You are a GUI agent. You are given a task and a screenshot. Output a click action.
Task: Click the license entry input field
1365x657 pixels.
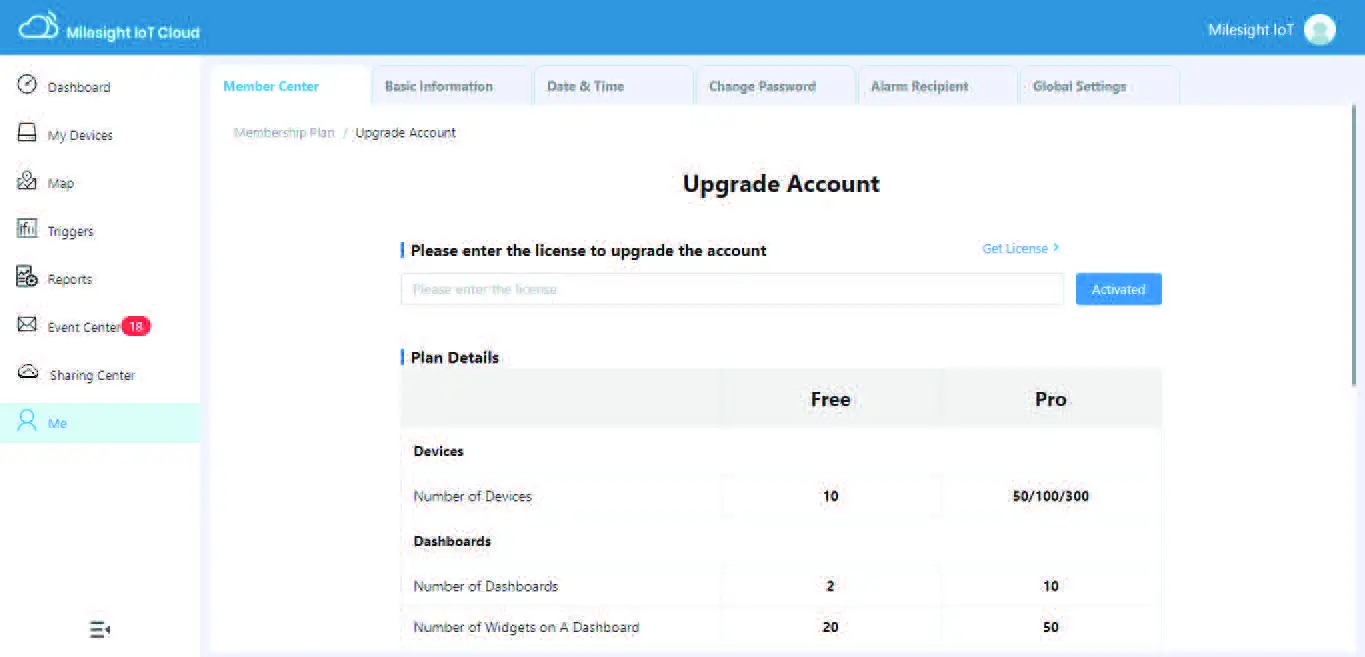732,289
